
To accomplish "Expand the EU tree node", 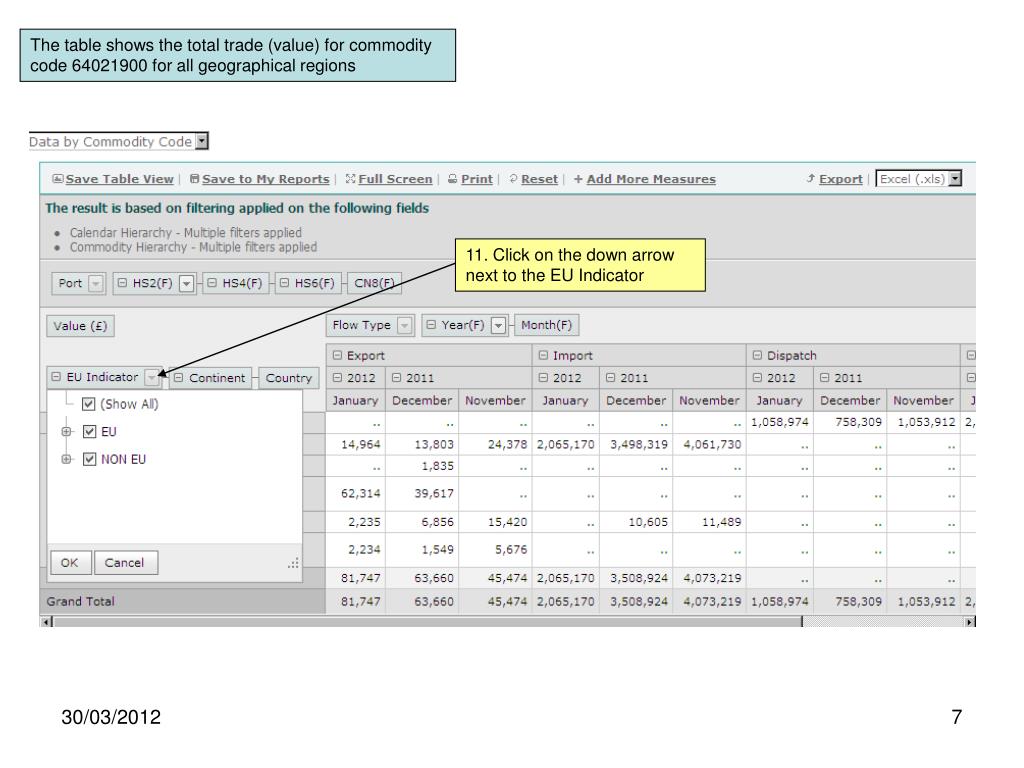I will 66,432.
